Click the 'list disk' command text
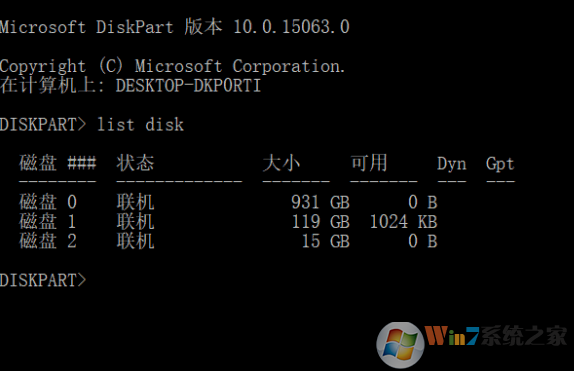Image resolution: width=574 pixels, height=371 pixels. (x=140, y=125)
